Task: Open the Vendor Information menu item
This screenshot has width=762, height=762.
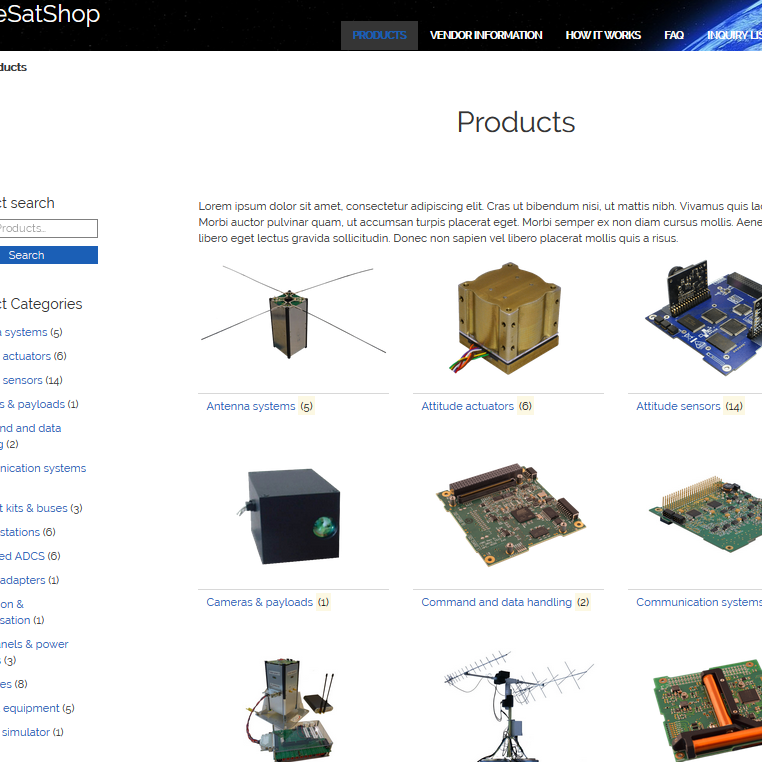Action: [486, 35]
